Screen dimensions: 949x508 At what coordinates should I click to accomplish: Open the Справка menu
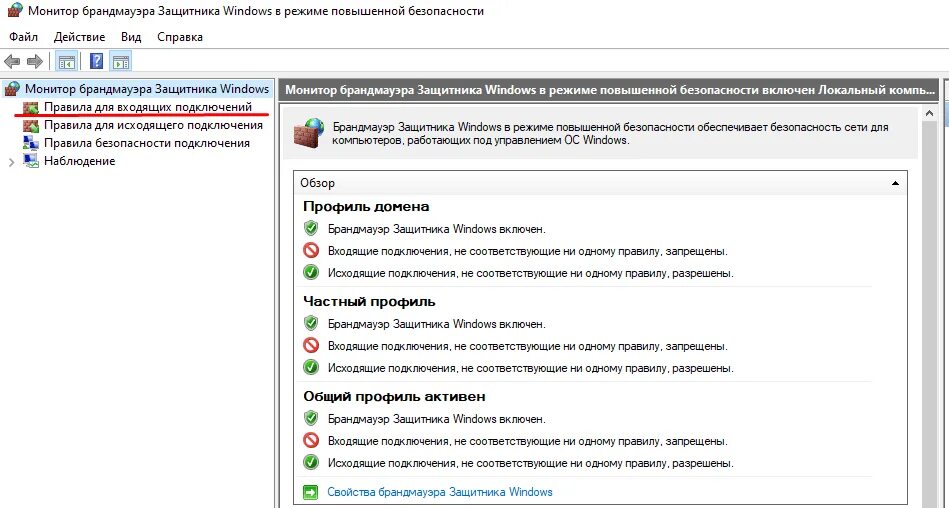coord(180,37)
